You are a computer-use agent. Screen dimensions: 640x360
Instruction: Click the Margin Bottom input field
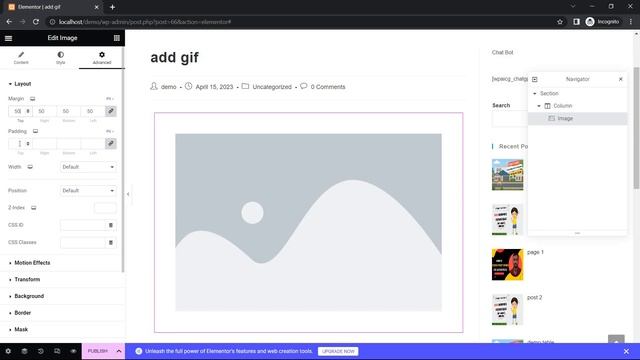pos(68,111)
